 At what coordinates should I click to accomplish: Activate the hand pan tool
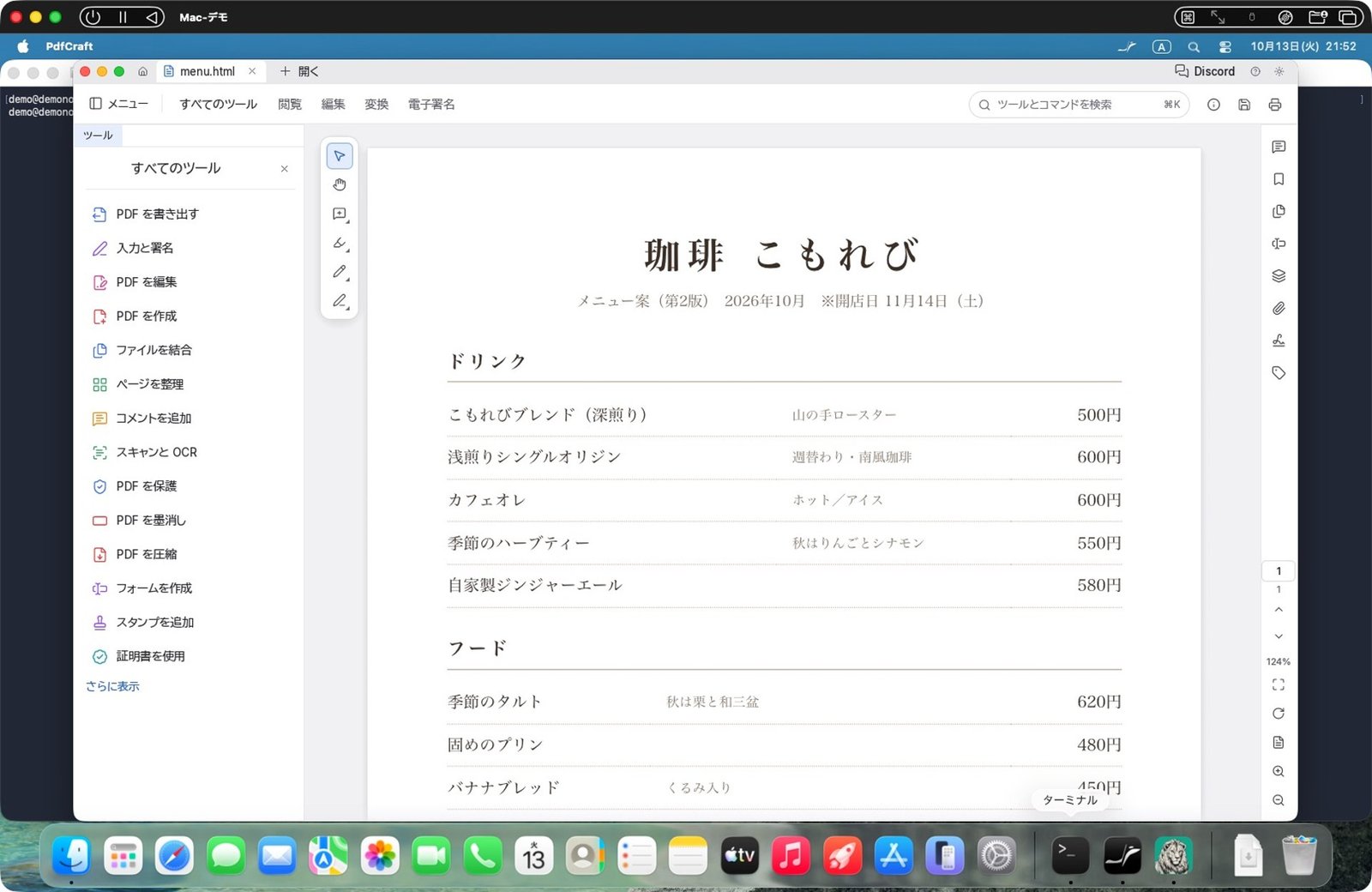coord(340,185)
